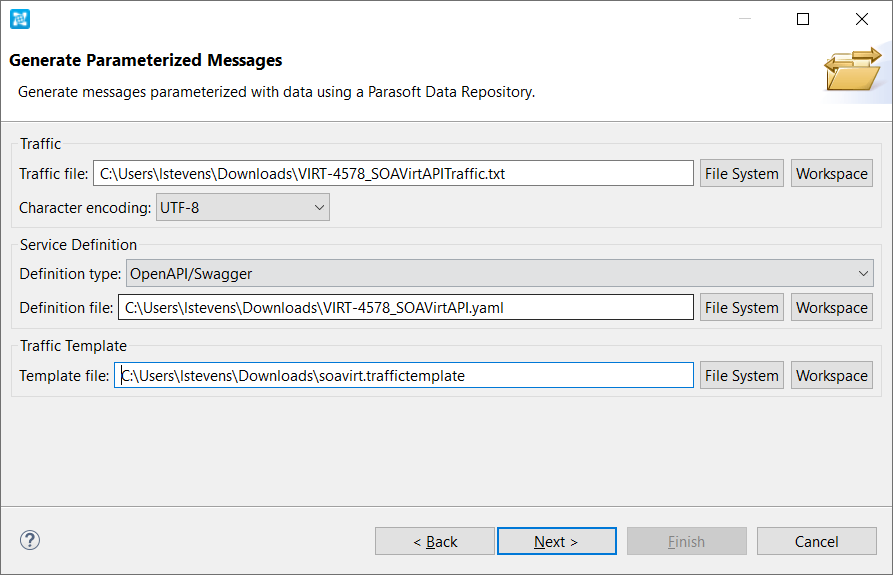
Task: Browse File System for Template file
Action: (742, 376)
